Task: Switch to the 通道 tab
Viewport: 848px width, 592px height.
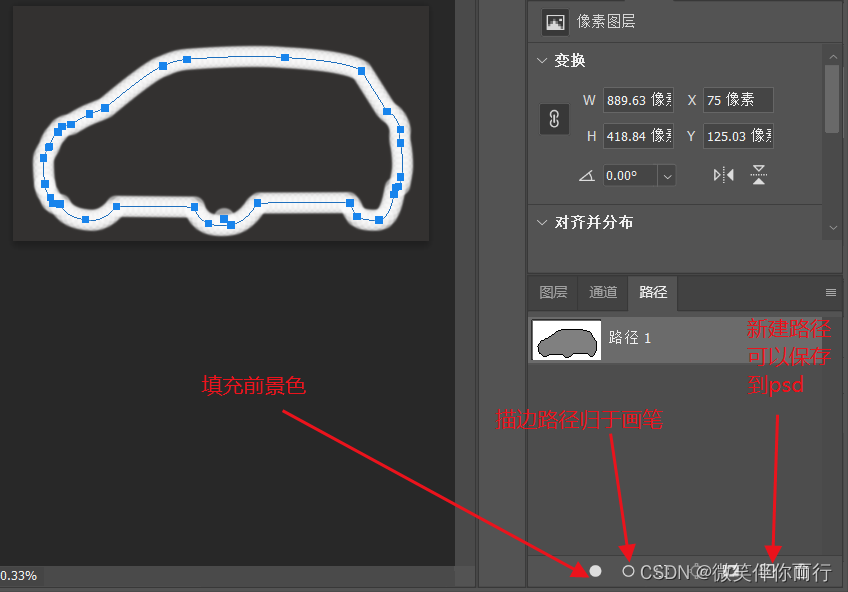Action: pos(603,292)
